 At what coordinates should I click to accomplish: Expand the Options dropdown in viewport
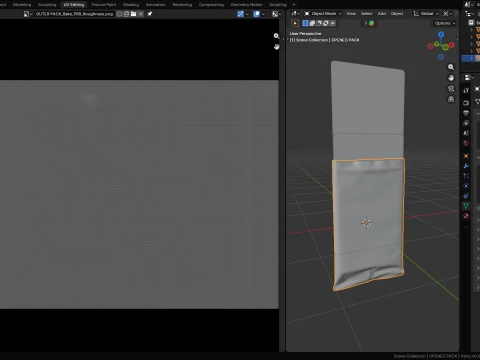point(445,23)
